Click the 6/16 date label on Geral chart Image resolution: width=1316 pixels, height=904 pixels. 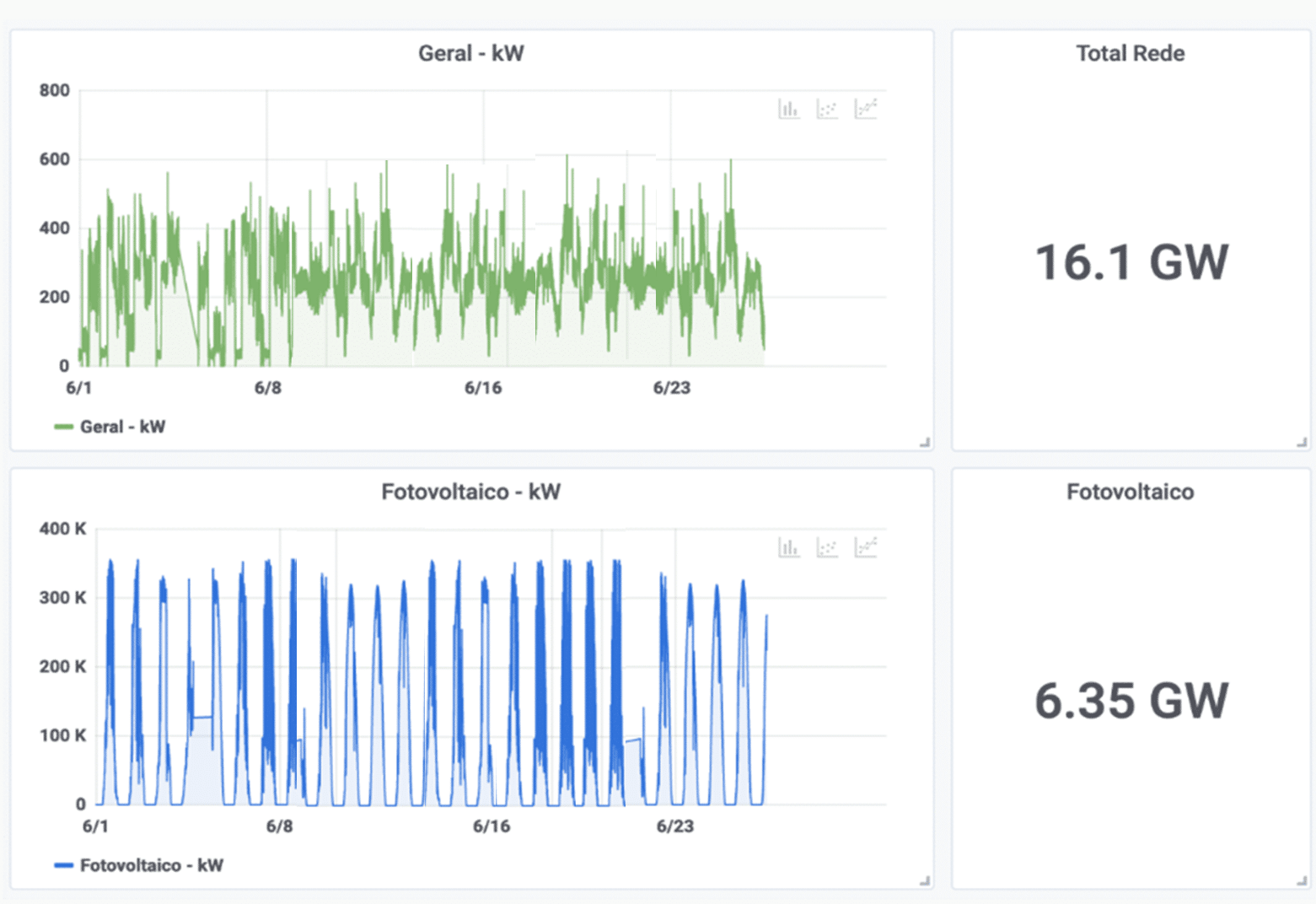(483, 388)
